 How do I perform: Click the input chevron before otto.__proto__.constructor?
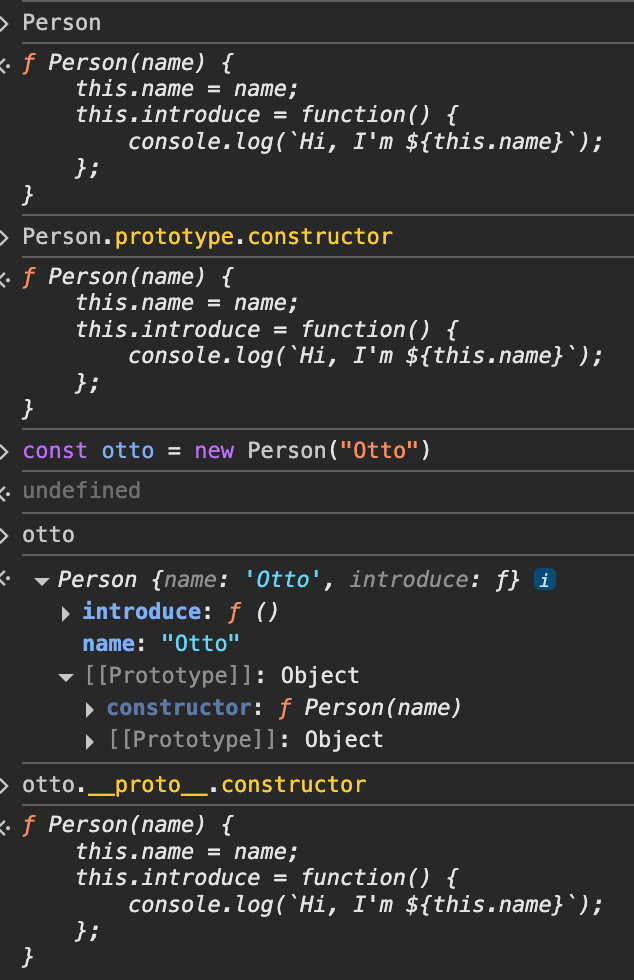tap(6, 784)
